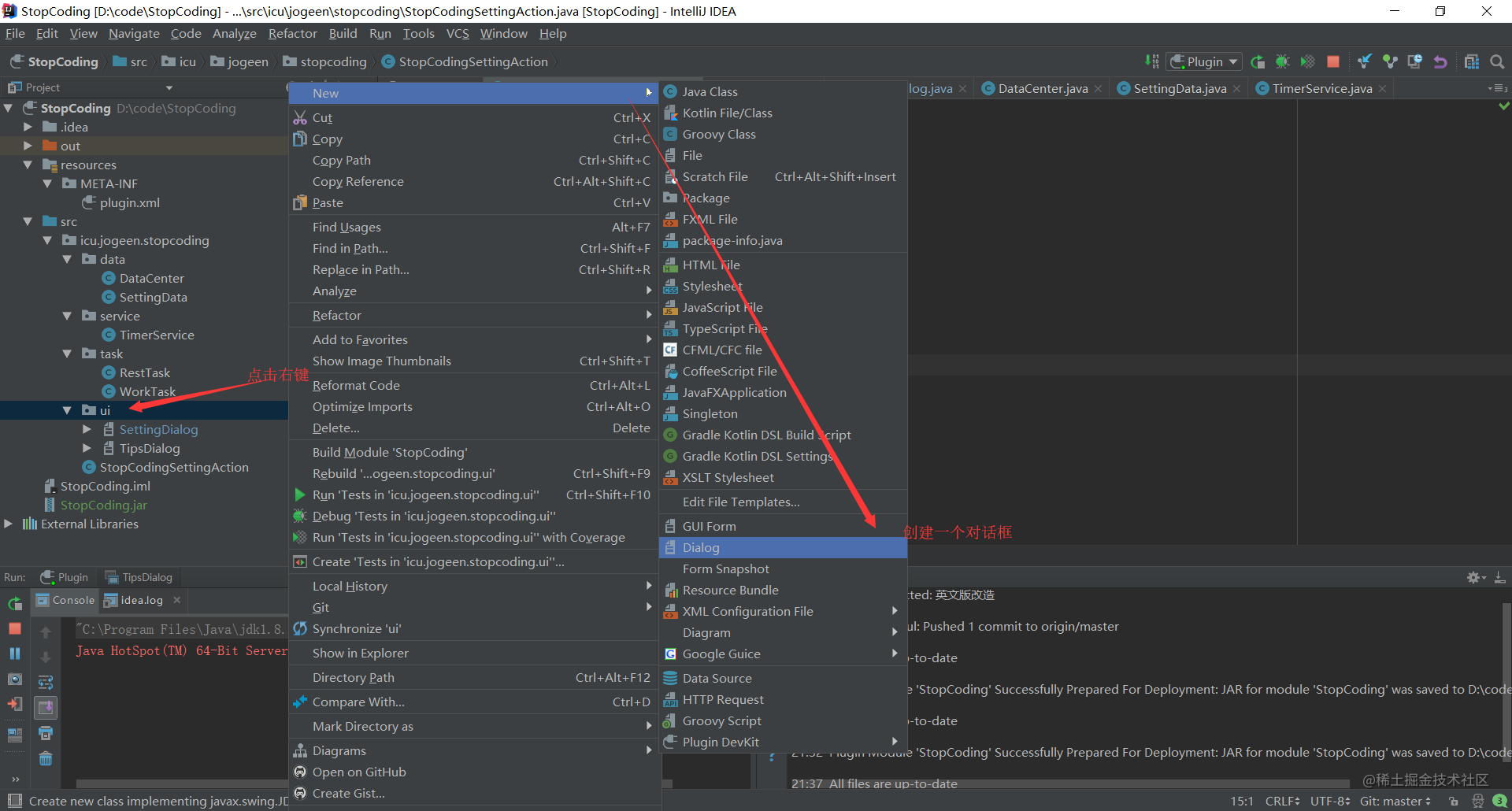Image resolution: width=1512 pixels, height=811 pixels.
Task: Click Run panel settings gear icon
Action: (x=1476, y=577)
